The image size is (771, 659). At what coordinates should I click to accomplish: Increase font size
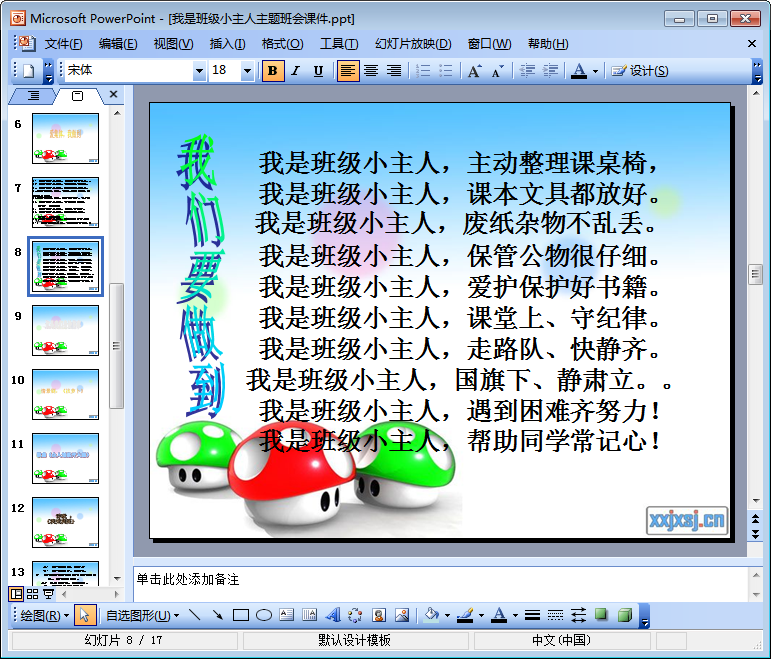click(474, 71)
